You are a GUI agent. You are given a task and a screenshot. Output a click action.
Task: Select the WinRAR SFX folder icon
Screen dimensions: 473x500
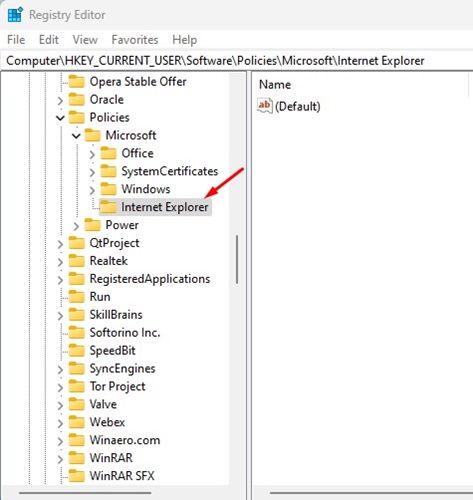(x=77, y=476)
